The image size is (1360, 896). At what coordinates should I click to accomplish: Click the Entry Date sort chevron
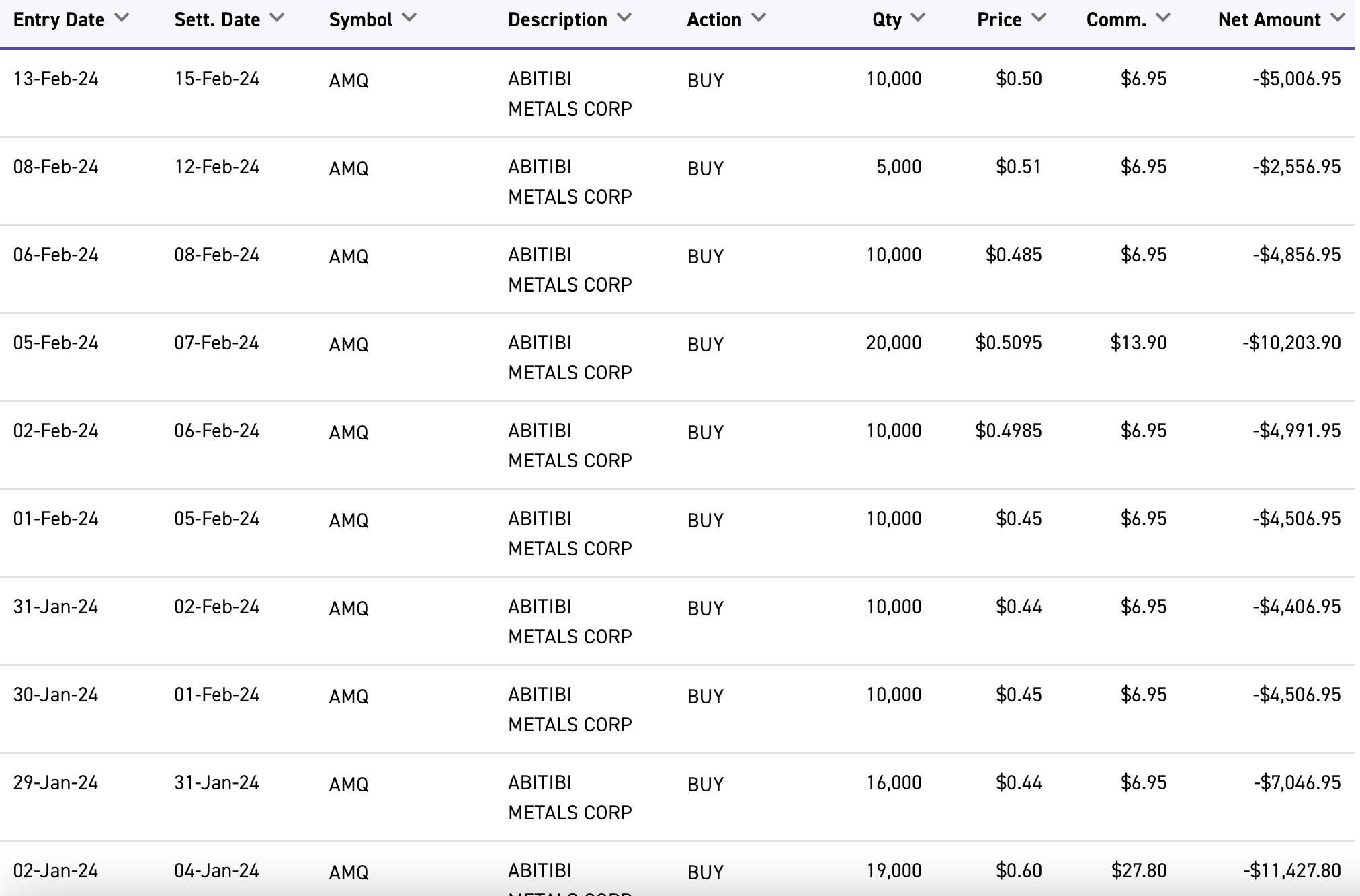pos(122,18)
